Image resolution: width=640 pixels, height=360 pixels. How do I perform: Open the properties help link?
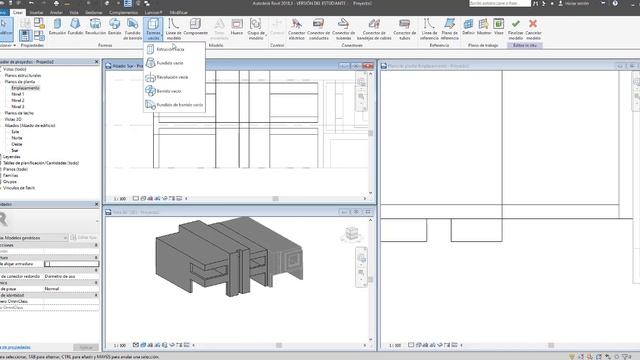15,347
